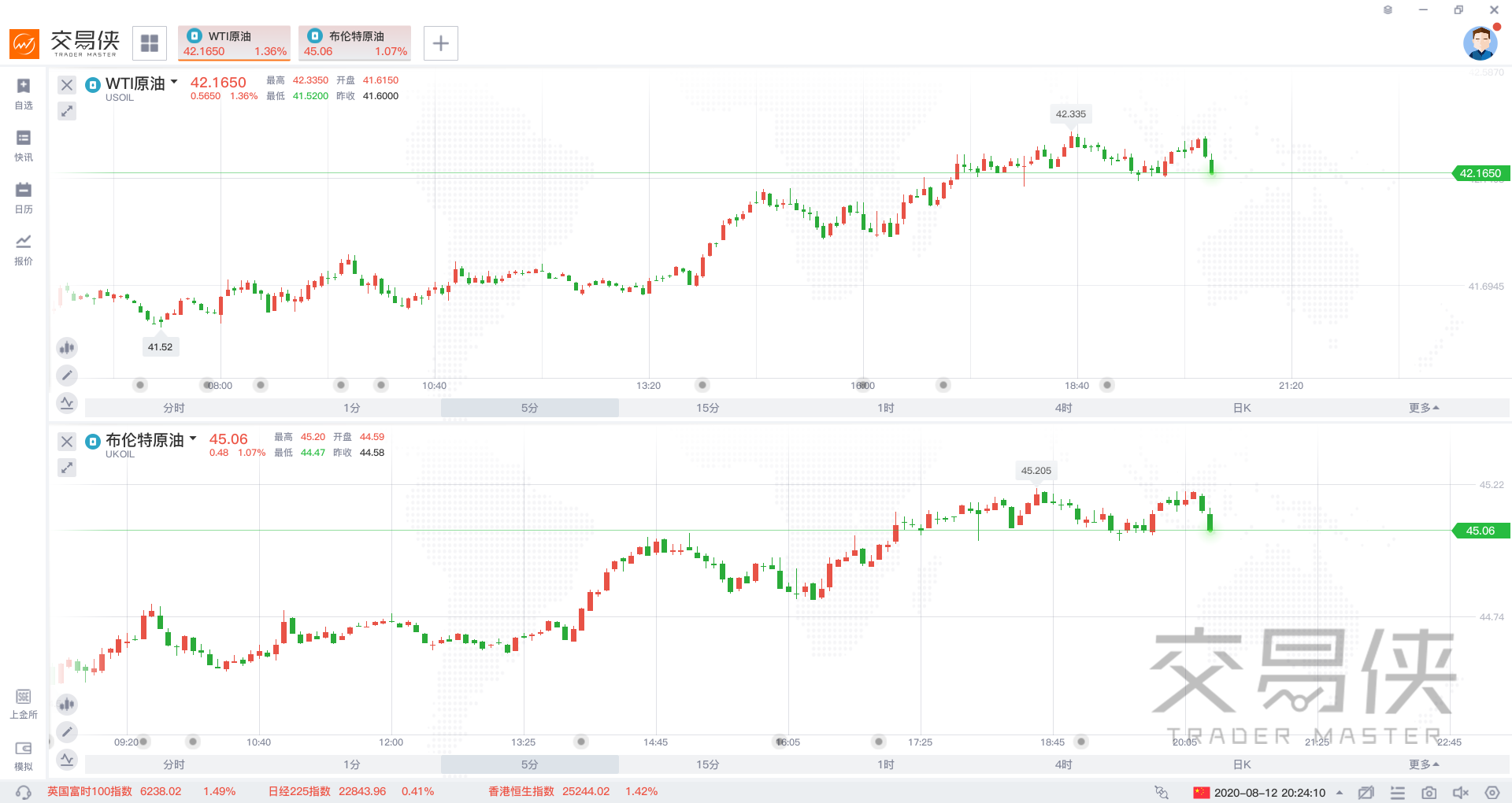Select 1时 timeframe in WTI chart
Viewport: 1512px width, 803px height.
pyautogui.click(x=886, y=408)
